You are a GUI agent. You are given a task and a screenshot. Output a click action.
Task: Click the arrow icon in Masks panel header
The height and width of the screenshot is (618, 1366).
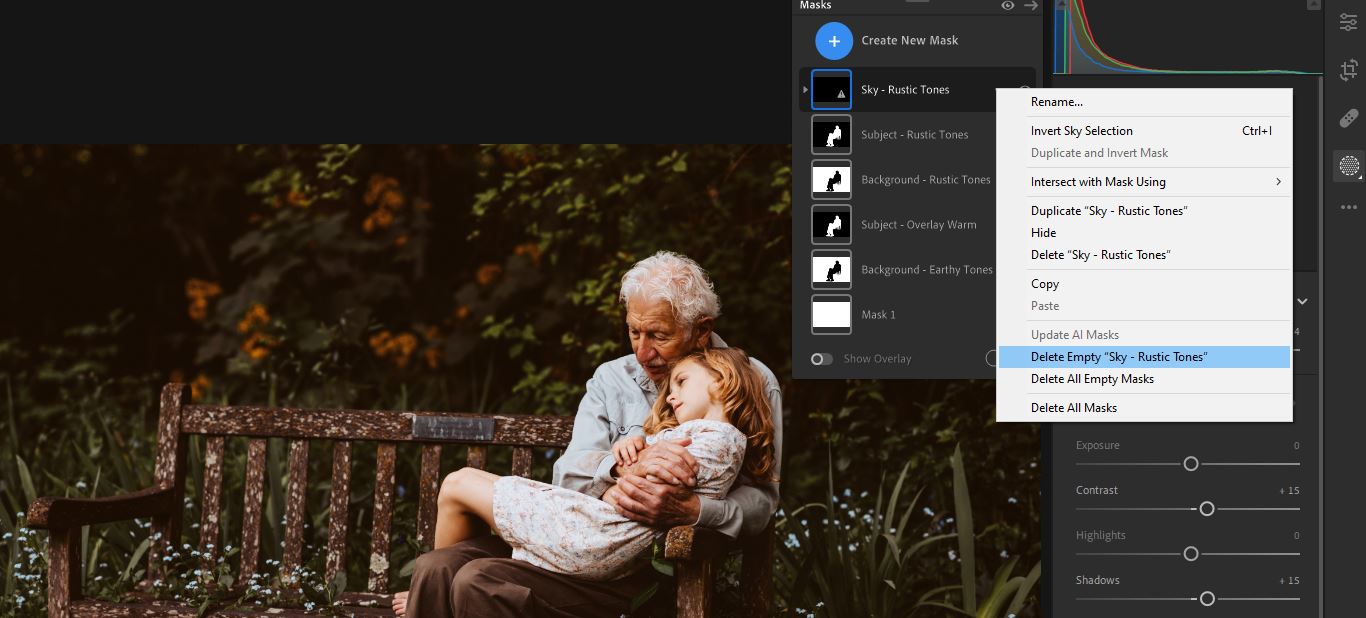click(x=1030, y=6)
